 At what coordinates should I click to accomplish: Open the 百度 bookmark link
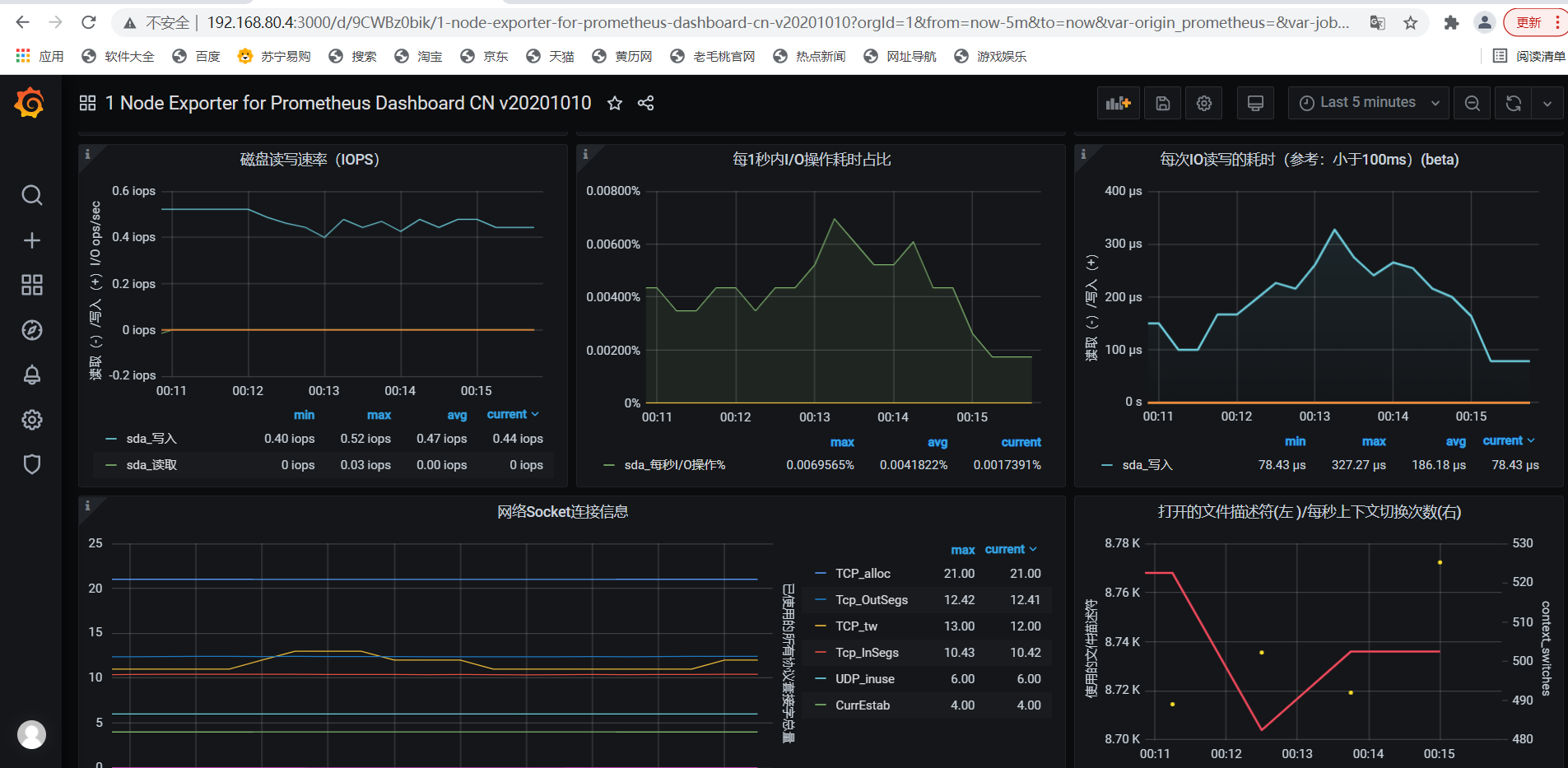point(207,56)
